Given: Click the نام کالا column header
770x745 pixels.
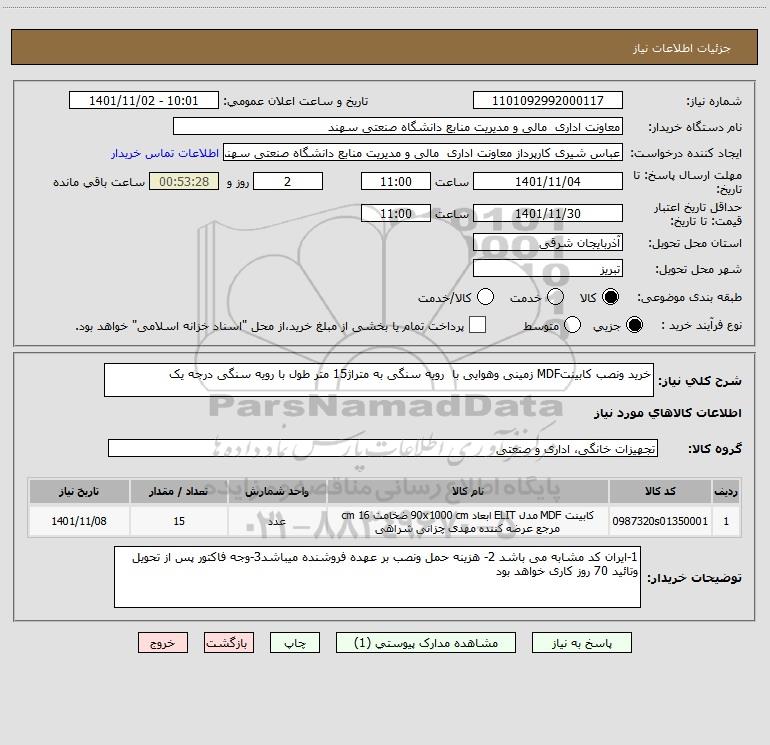Looking at the screenshot, I should (468, 492).
